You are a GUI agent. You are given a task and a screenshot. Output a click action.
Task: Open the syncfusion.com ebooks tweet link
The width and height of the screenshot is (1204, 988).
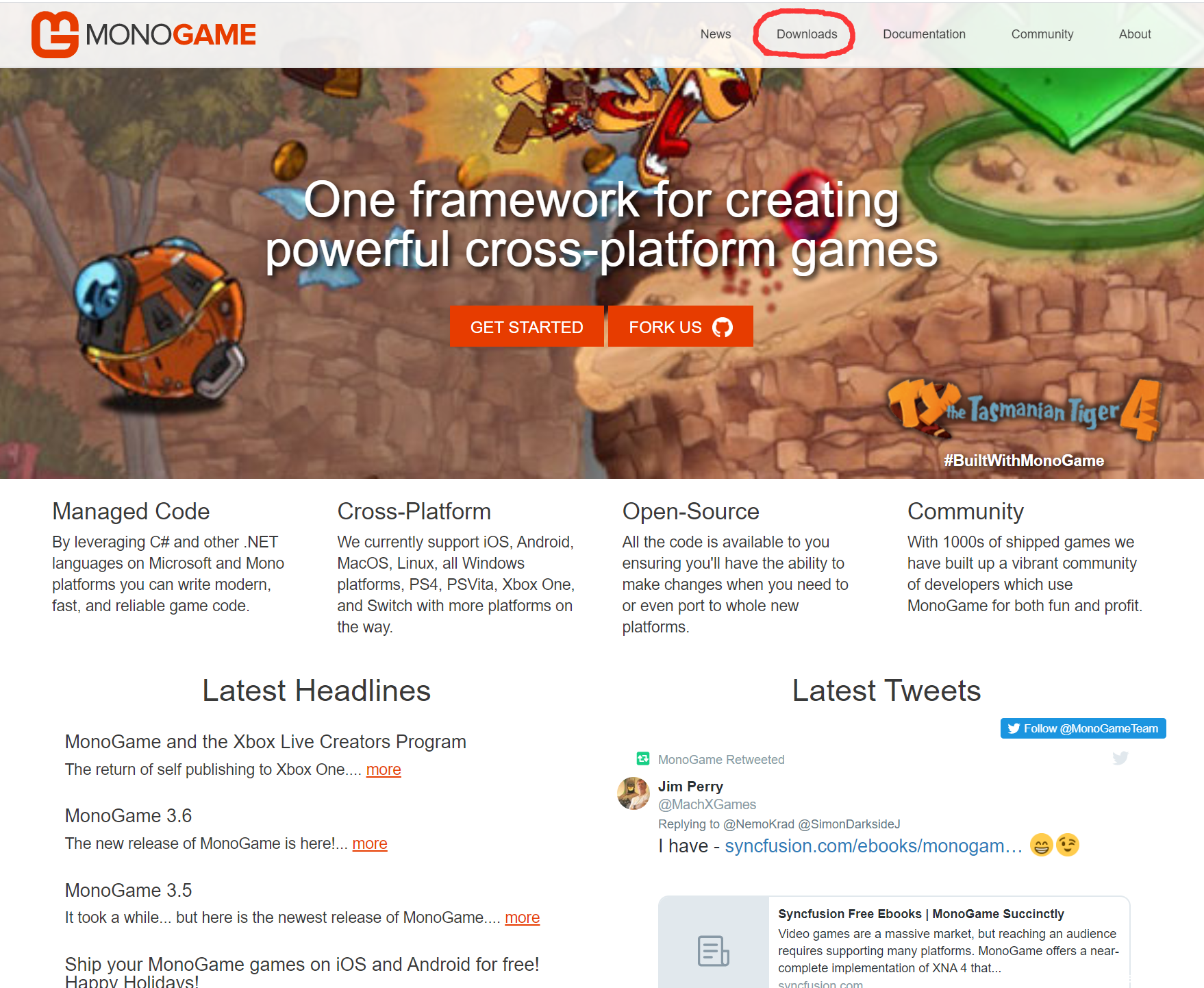pyautogui.click(x=873, y=846)
